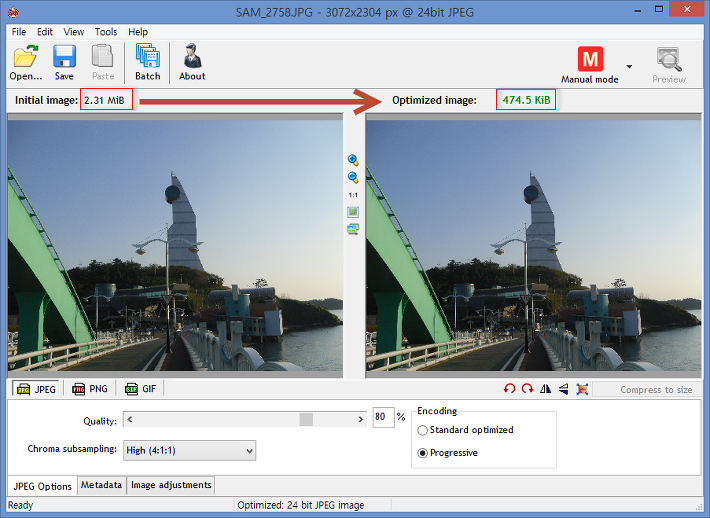Fit image to window icon
The width and height of the screenshot is (710, 518).
(353, 212)
